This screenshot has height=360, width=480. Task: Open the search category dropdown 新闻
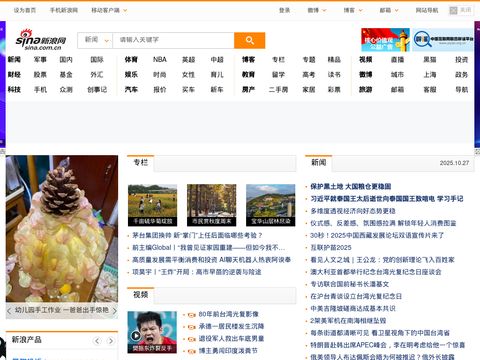pyautogui.click(x=95, y=40)
